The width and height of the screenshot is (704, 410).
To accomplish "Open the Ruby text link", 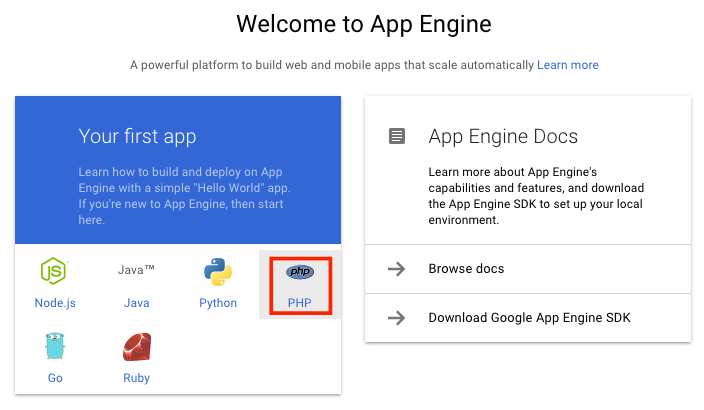I will pyautogui.click(x=136, y=378).
